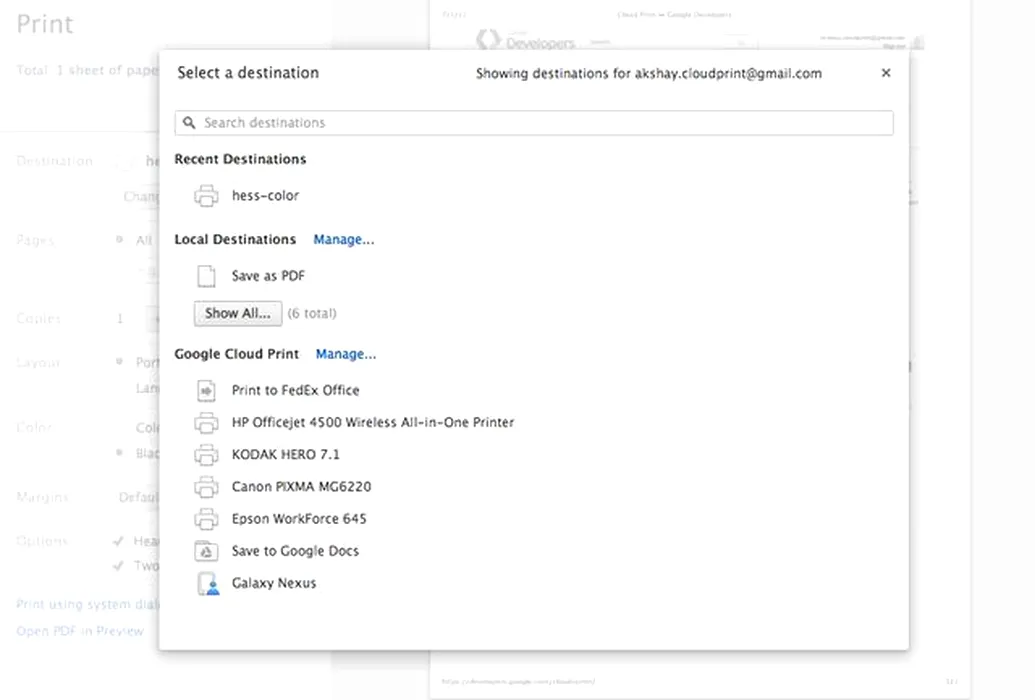Image resolution: width=1035 pixels, height=700 pixels.
Task: Toggle Two-sided checkbox in Print panel
Action: coord(119,566)
